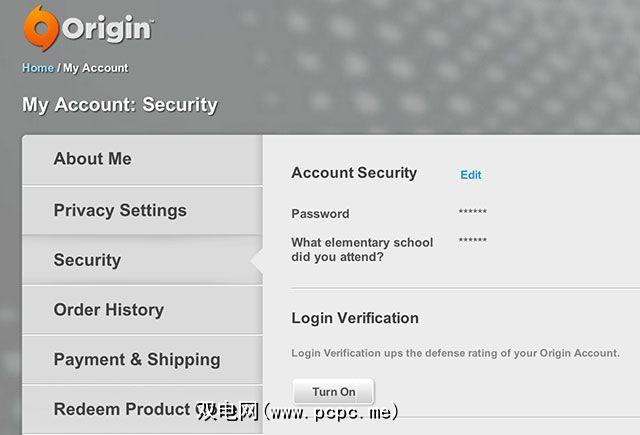Click the Login Verification description text
This screenshot has width=640, height=435.
[x=456, y=353]
